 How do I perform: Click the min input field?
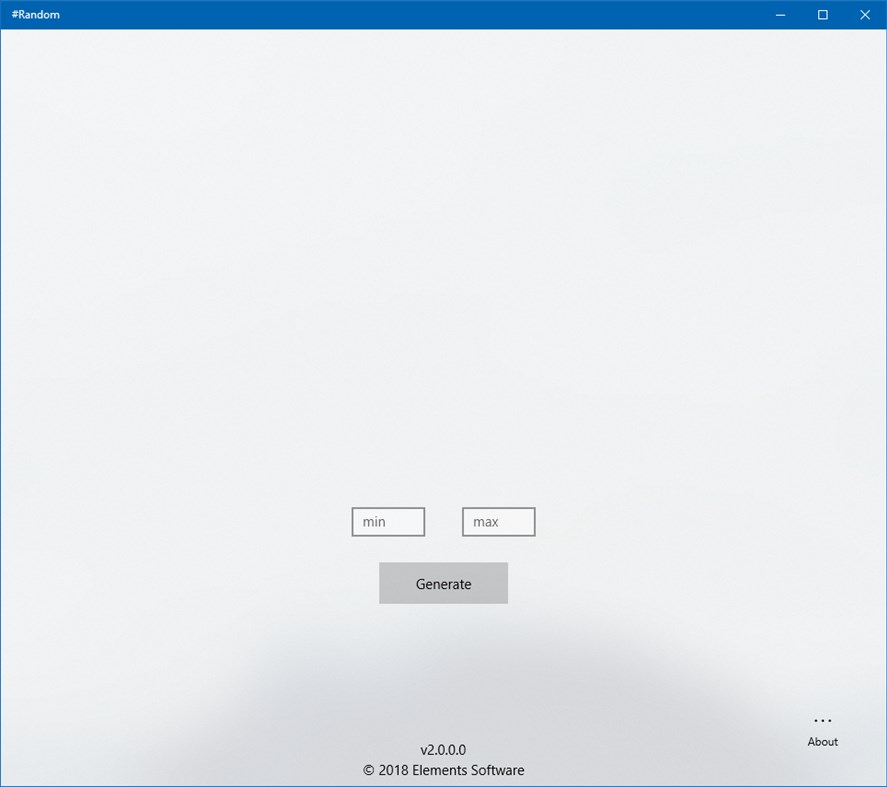388,522
